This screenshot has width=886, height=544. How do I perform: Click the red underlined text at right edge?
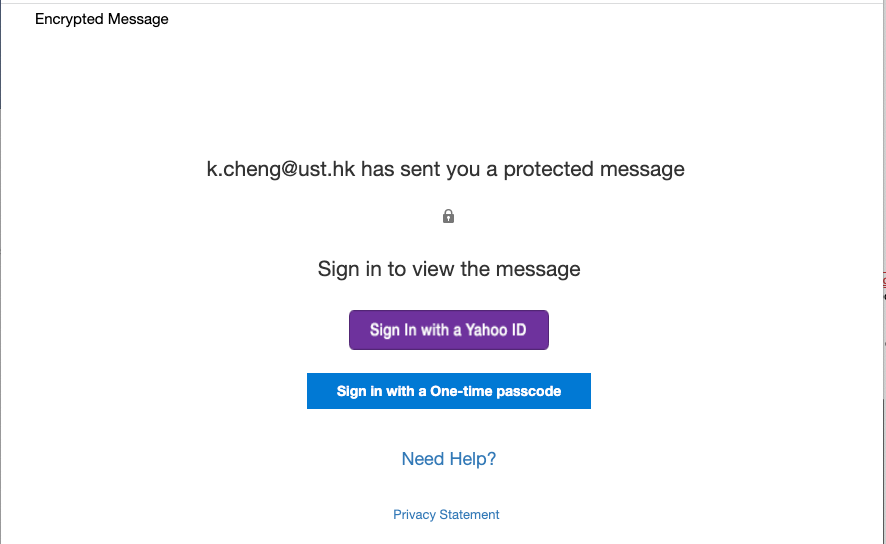883,281
